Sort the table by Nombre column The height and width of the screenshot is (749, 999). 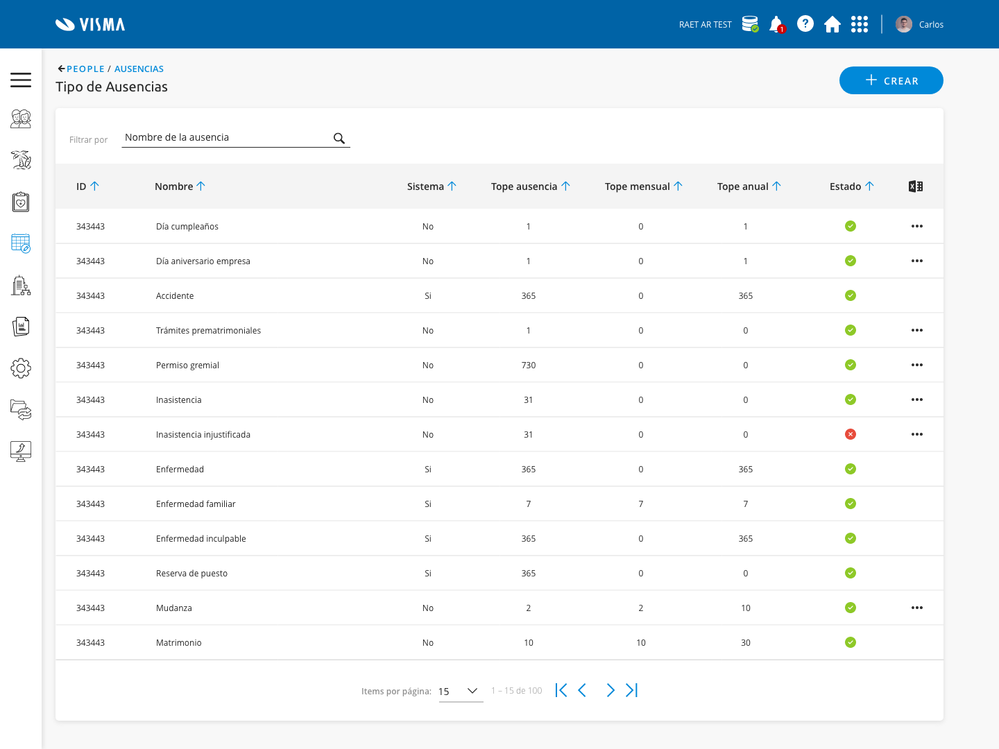(180, 186)
